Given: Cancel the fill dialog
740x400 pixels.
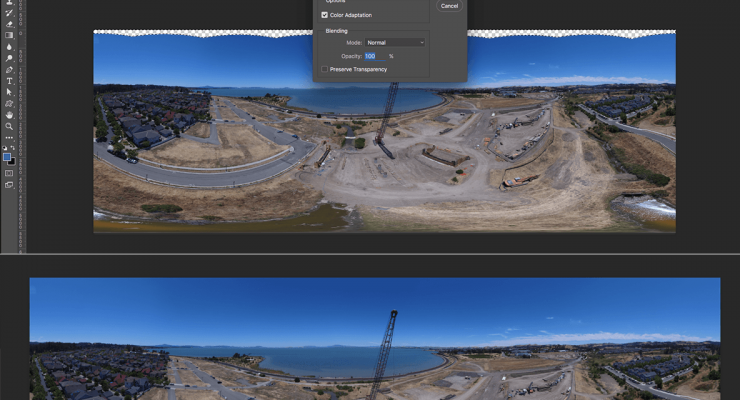Looking at the screenshot, I should (449, 6).
